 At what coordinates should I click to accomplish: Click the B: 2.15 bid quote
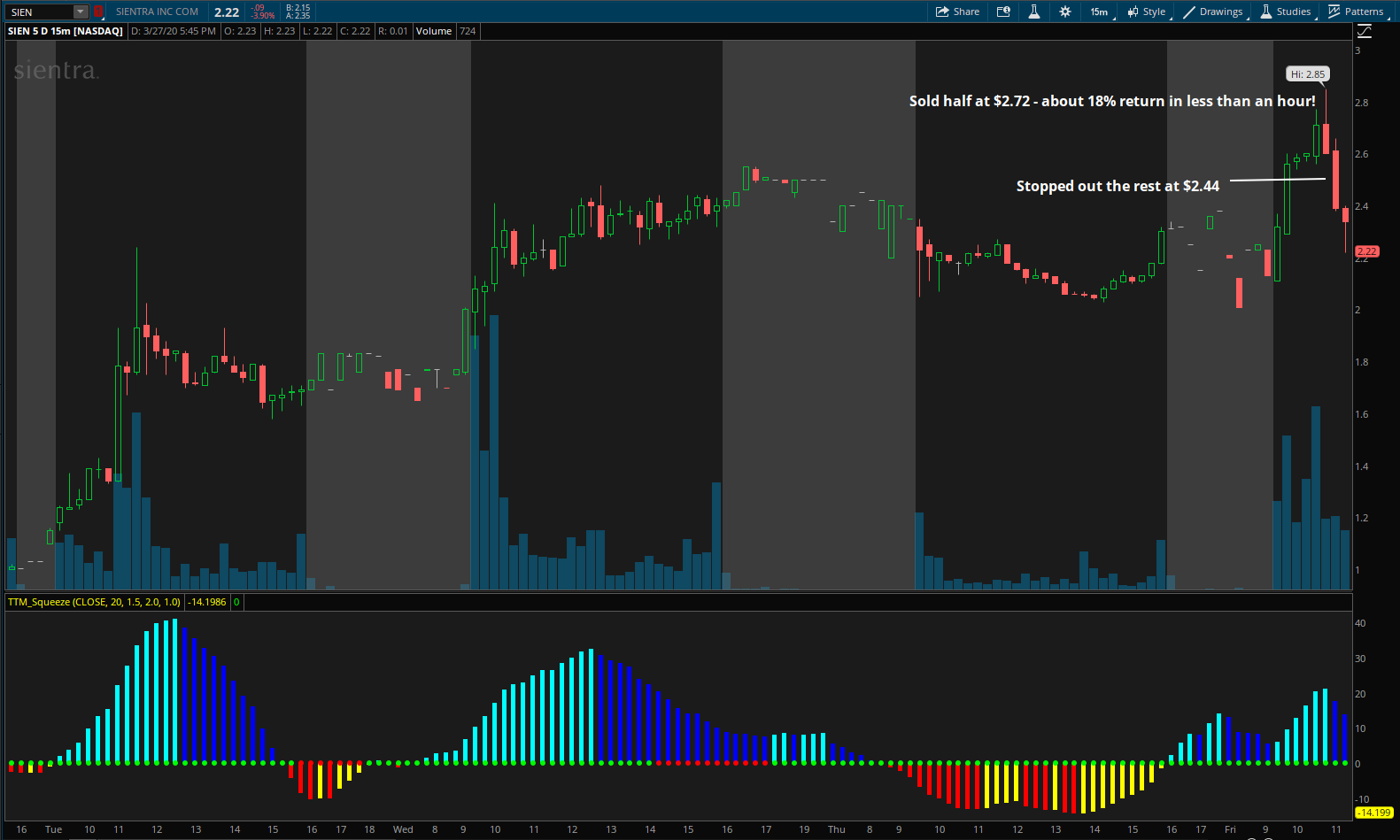click(x=298, y=8)
